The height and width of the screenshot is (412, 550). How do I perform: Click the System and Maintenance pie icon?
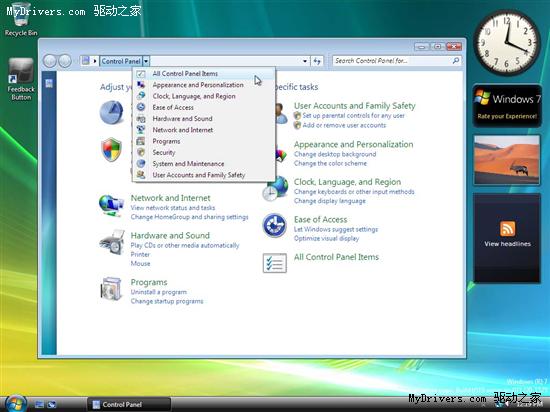[112, 113]
